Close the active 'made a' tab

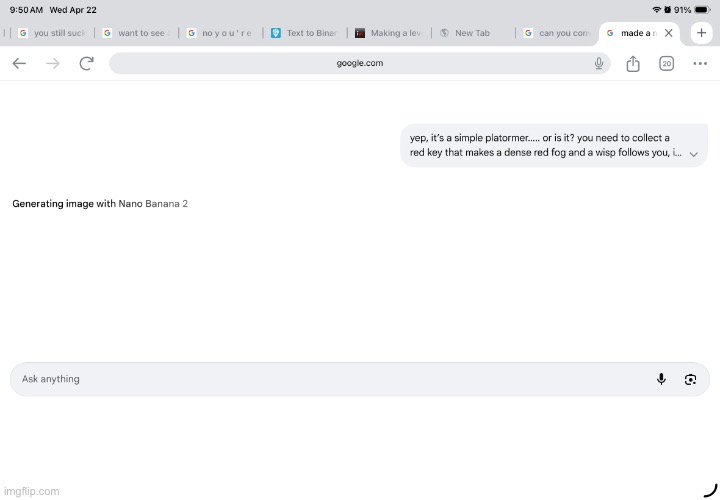[669, 33]
